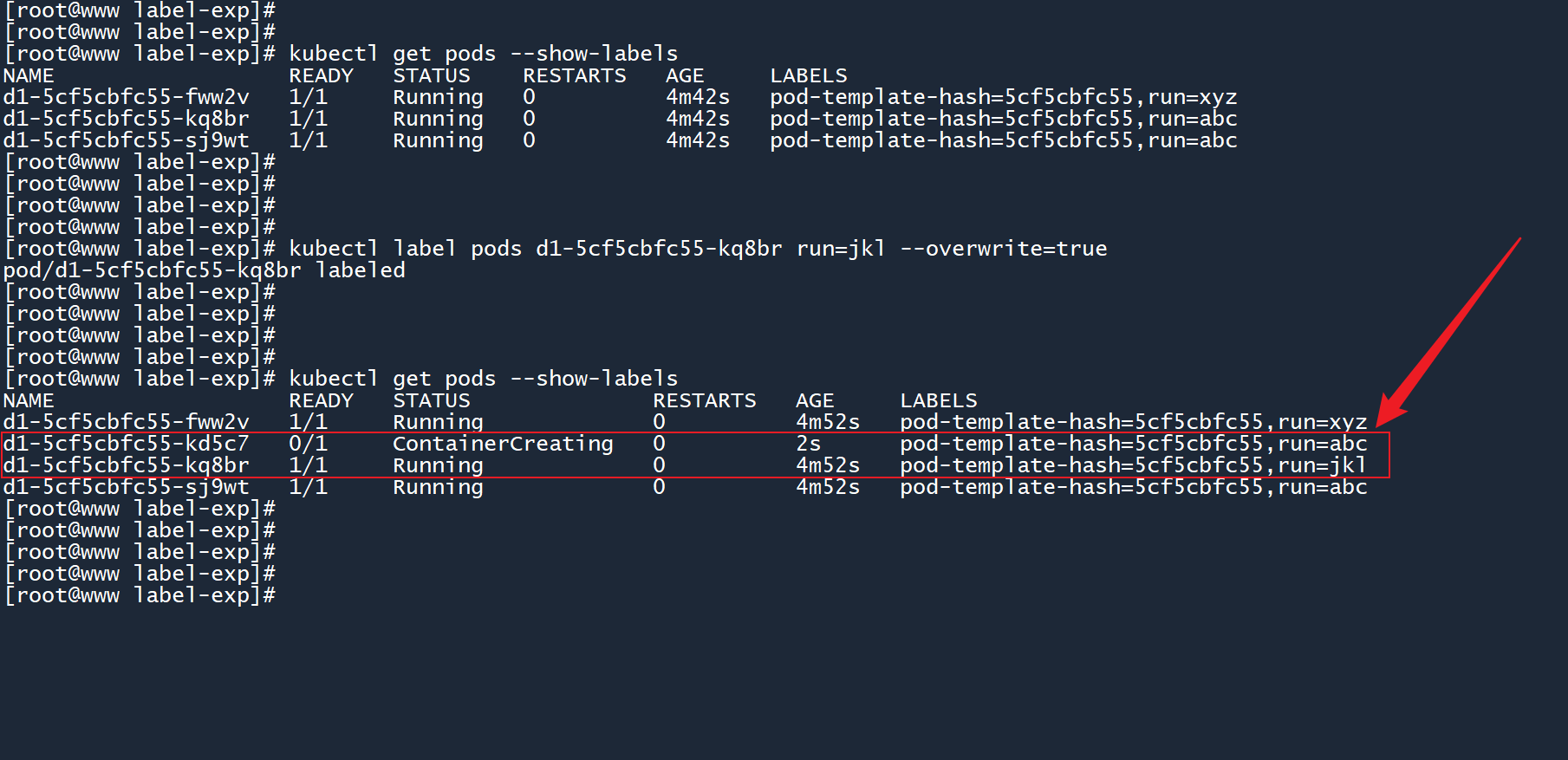
Task: Click the ContainerCreating status text
Action: tap(503, 444)
